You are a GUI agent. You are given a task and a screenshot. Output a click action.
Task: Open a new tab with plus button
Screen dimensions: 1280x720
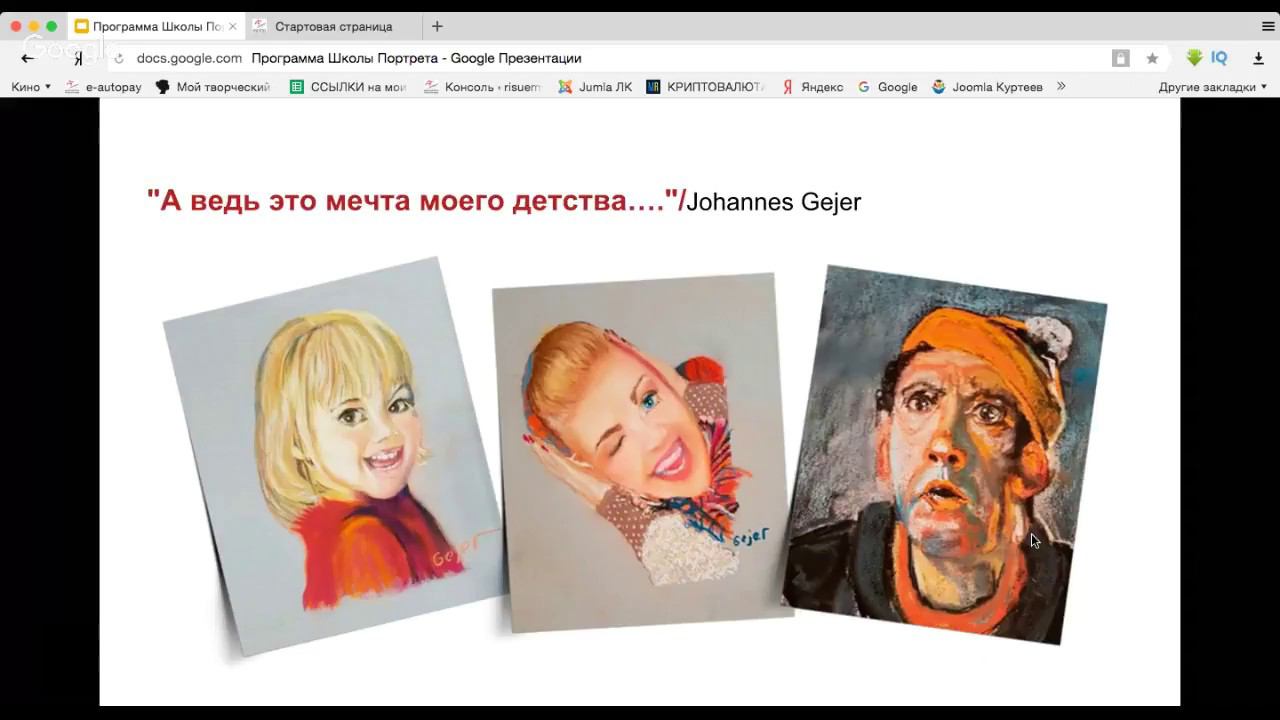pyautogui.click(x=437, y=26)
